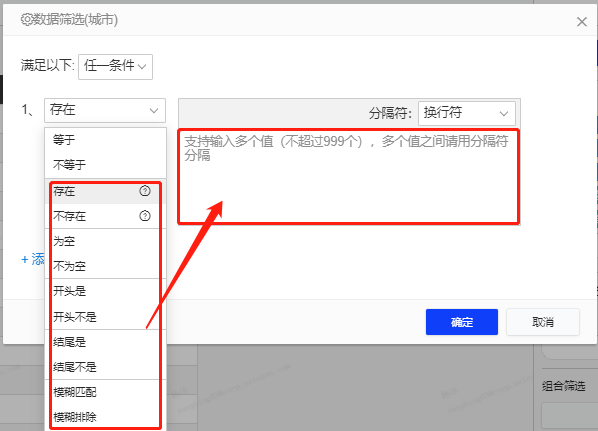The width and height of the screenshot is (598, 431).
Task: Open the 换行符 separator dropdown
Action: (466, 113)
